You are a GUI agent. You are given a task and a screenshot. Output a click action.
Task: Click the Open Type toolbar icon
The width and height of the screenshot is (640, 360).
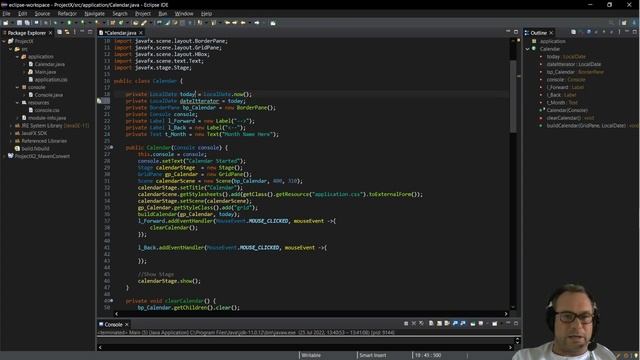coord(136,23)
